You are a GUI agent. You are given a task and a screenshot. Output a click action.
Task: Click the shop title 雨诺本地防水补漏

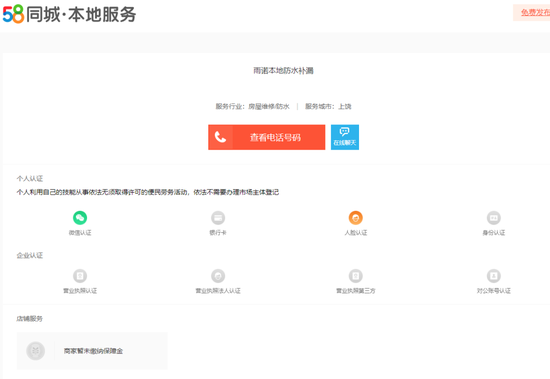[x=283, y=71]
